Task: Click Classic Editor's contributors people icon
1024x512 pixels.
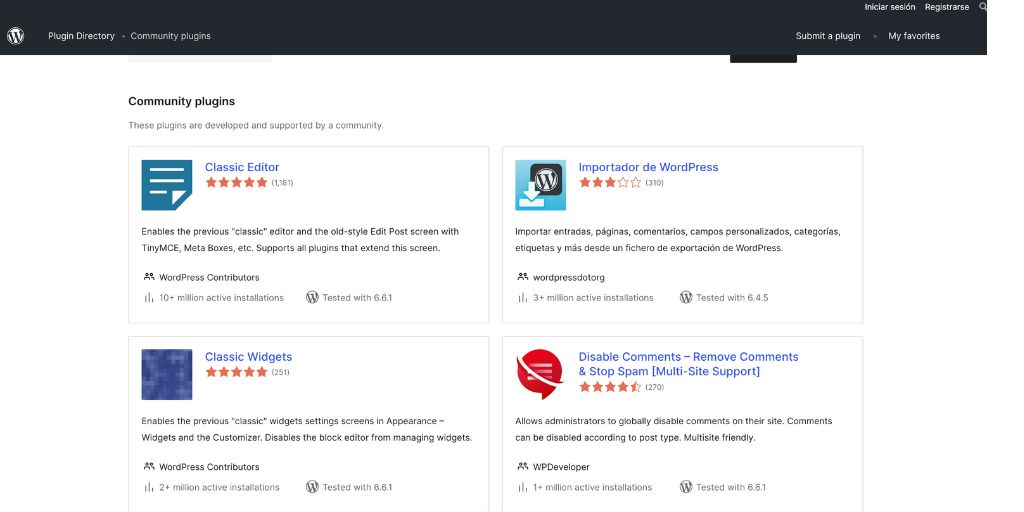Action: coord(149,277)
